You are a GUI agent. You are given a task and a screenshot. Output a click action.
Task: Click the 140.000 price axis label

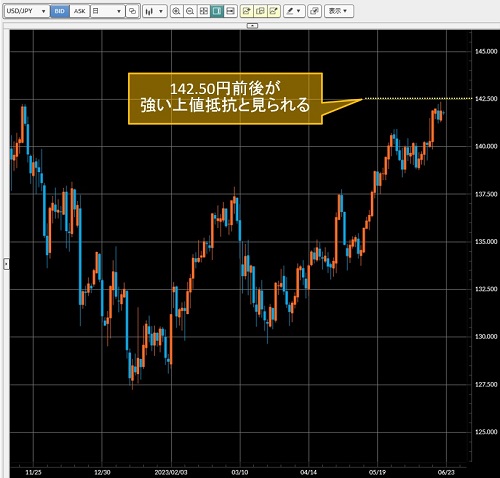[486, 146]
